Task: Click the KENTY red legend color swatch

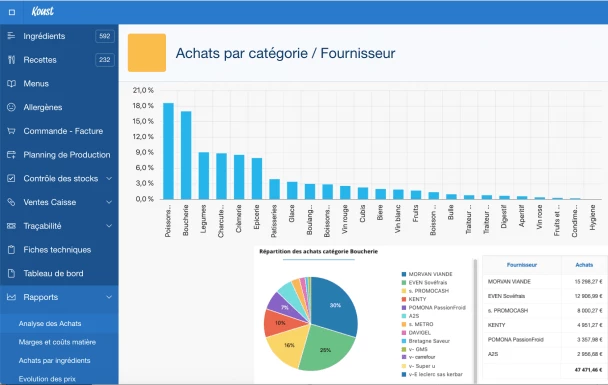Action: 404,299
